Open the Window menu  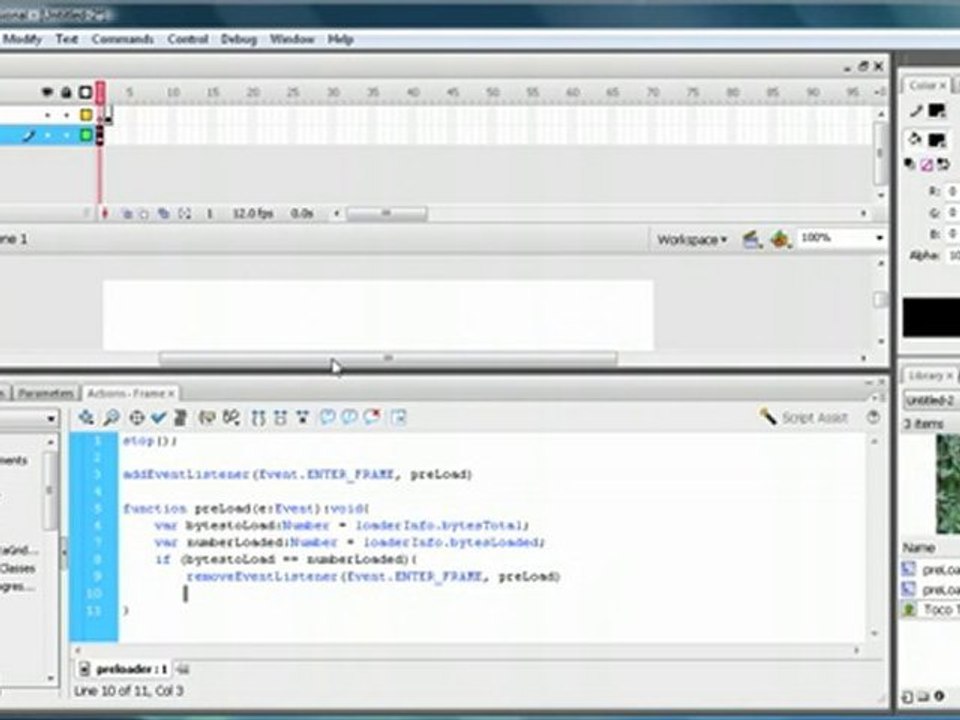(x=292, y=39)
